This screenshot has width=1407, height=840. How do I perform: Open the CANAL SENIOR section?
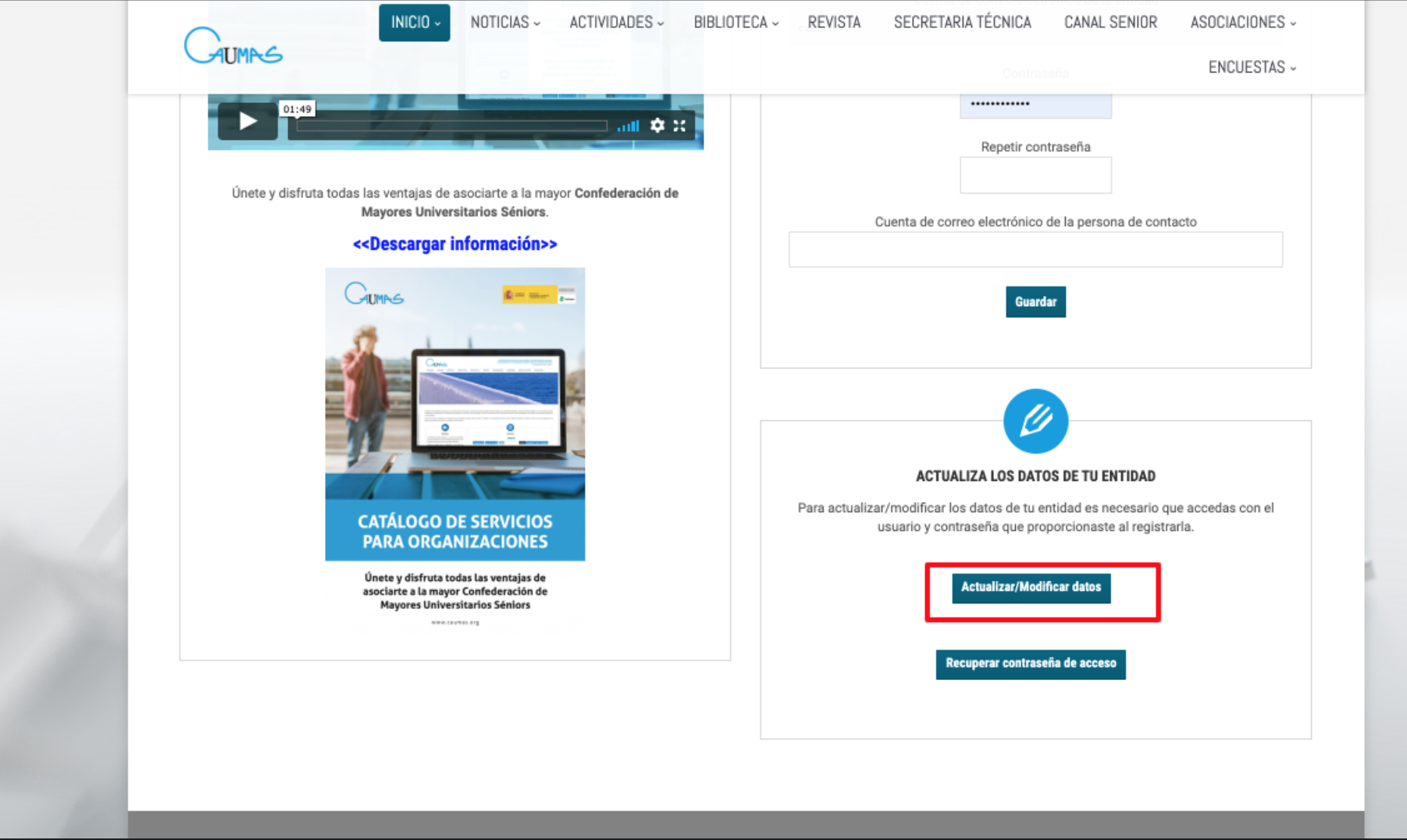1110,23
